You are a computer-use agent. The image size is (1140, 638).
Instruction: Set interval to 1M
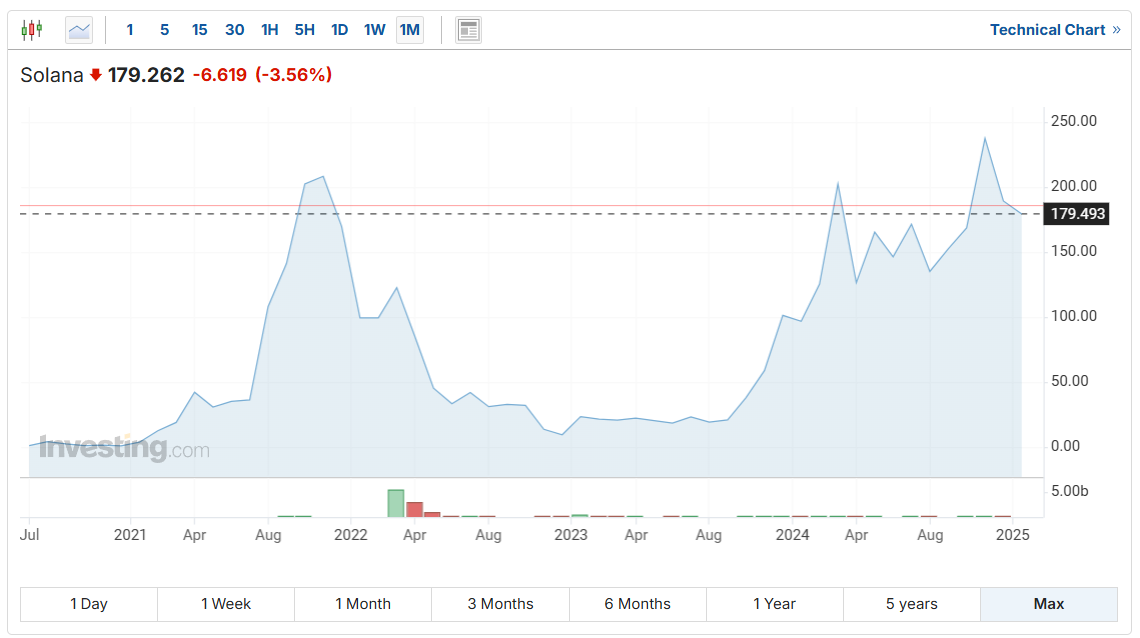tap(410, 30)
